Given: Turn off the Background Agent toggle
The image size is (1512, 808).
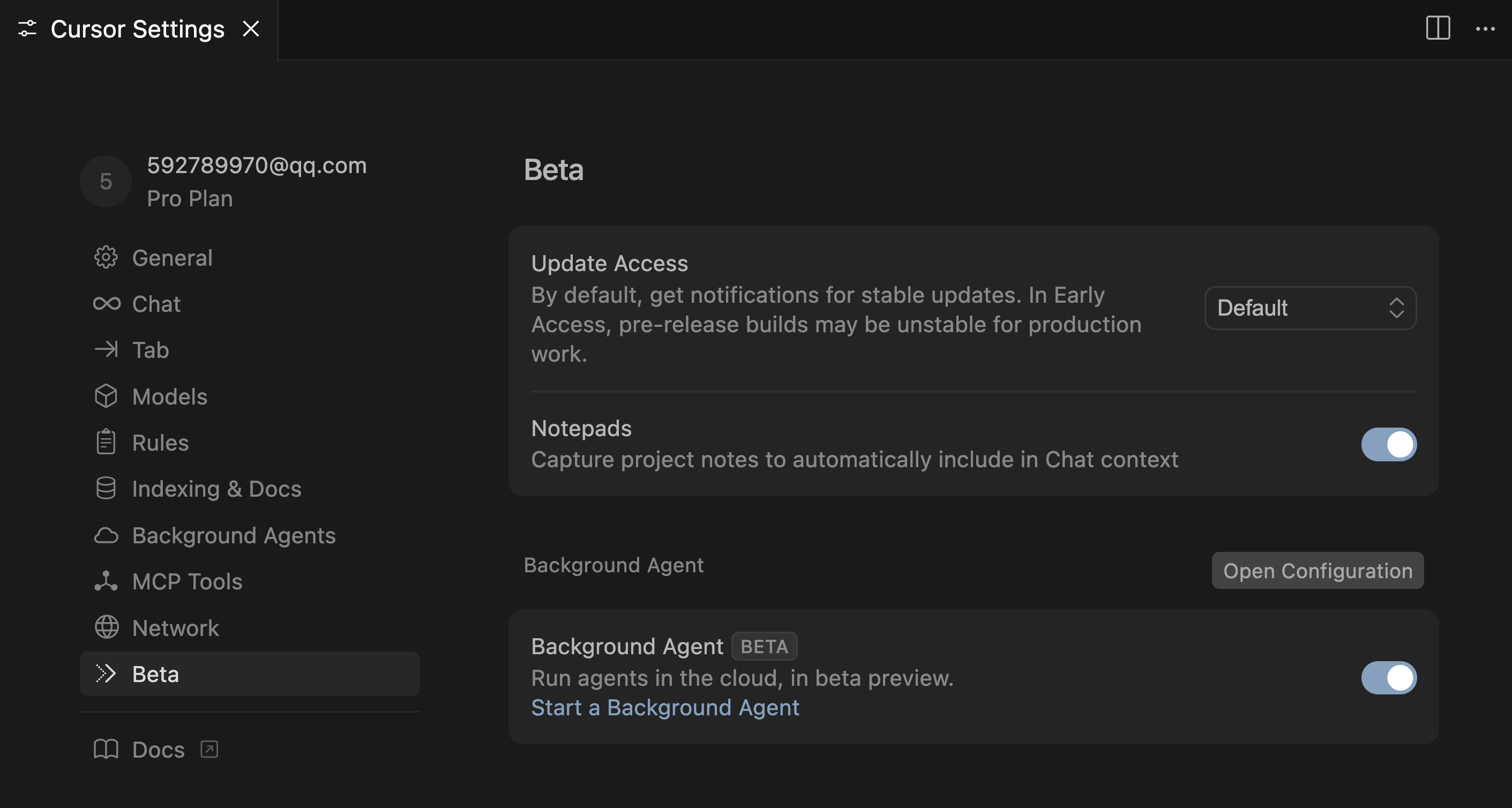Looking at the screenshot, I should (x=1388, y=678).
